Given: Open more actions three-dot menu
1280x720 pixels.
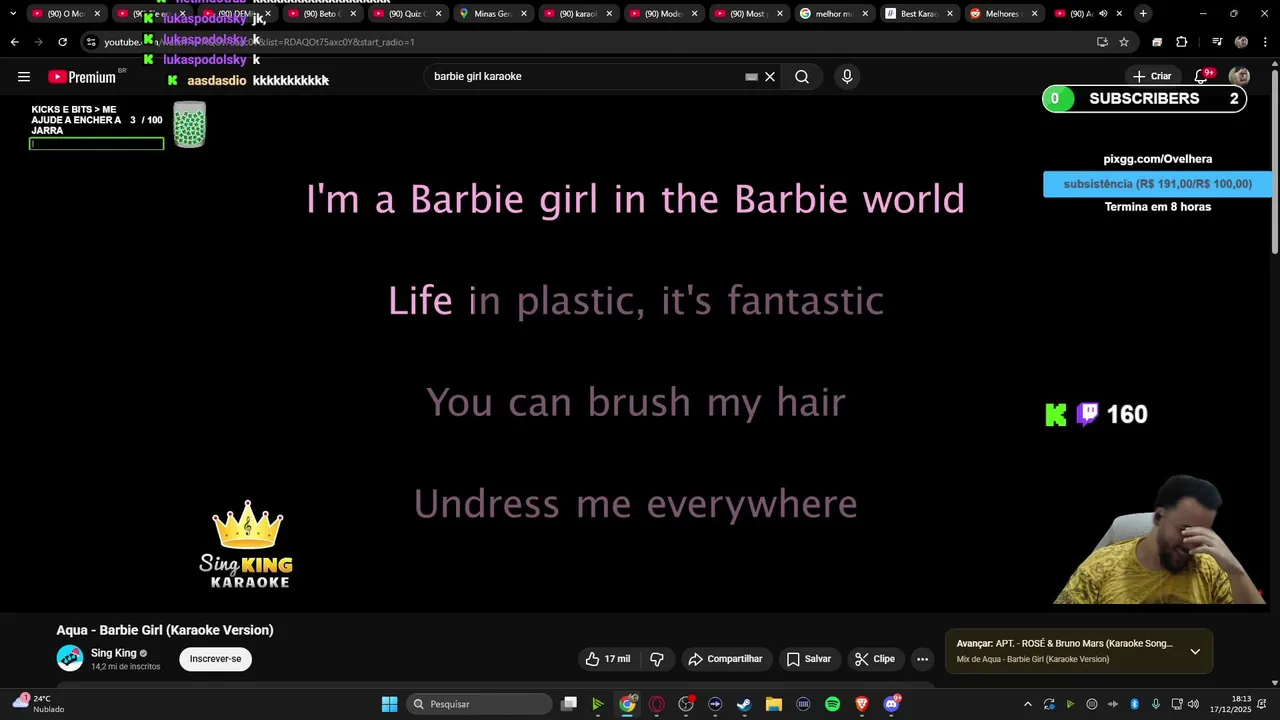Looking at the screenshot, I should (923, 659).
